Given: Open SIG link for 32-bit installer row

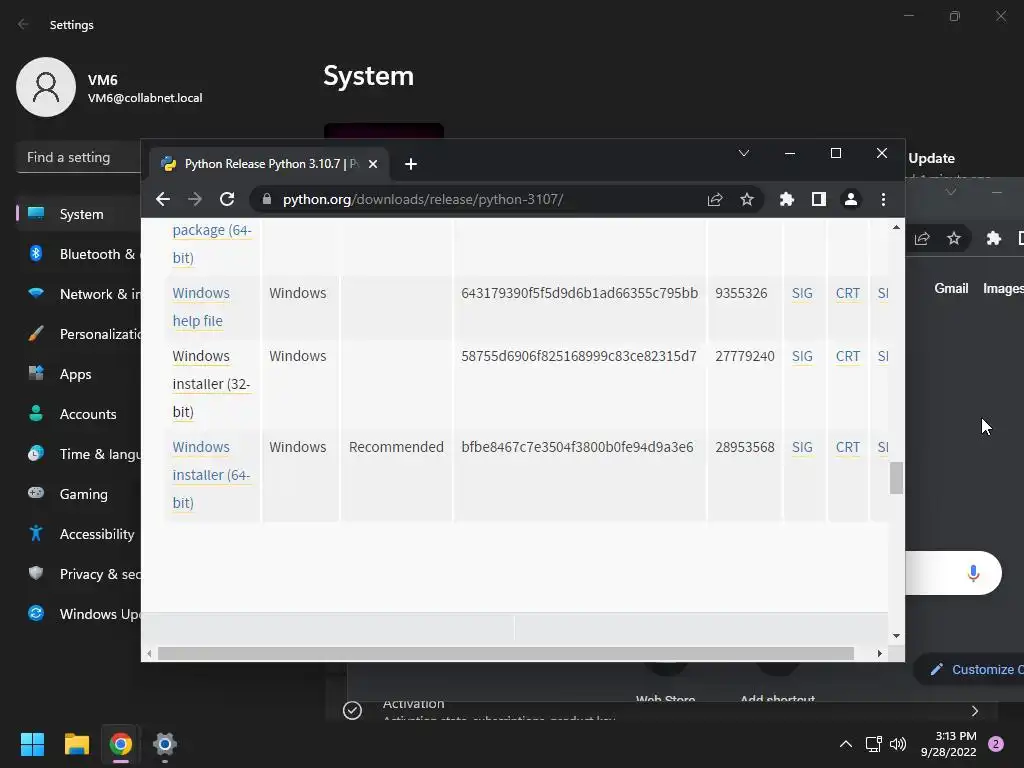Looking at the screenshot, I should point(802,356).
